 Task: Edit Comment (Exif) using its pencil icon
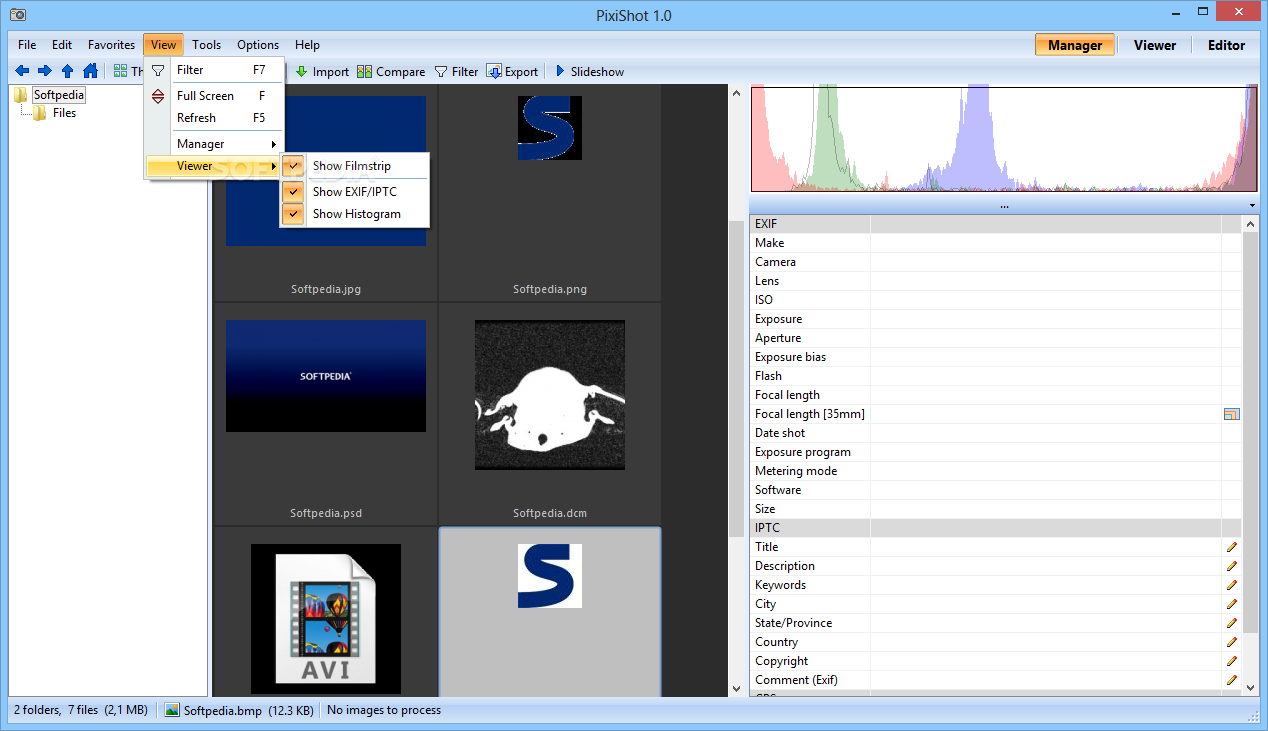tap(1231, 680)
